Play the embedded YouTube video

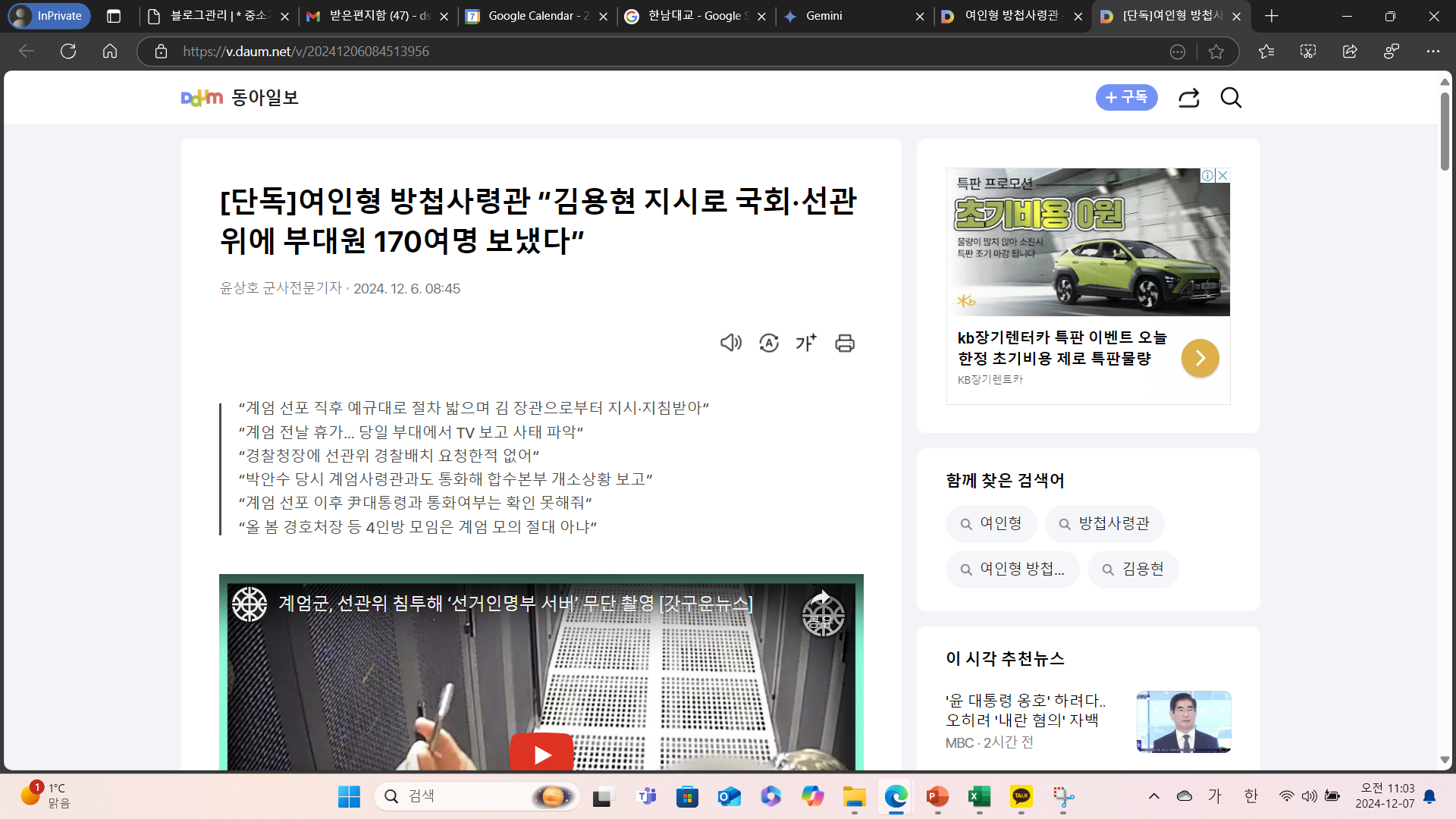(541, 754)
